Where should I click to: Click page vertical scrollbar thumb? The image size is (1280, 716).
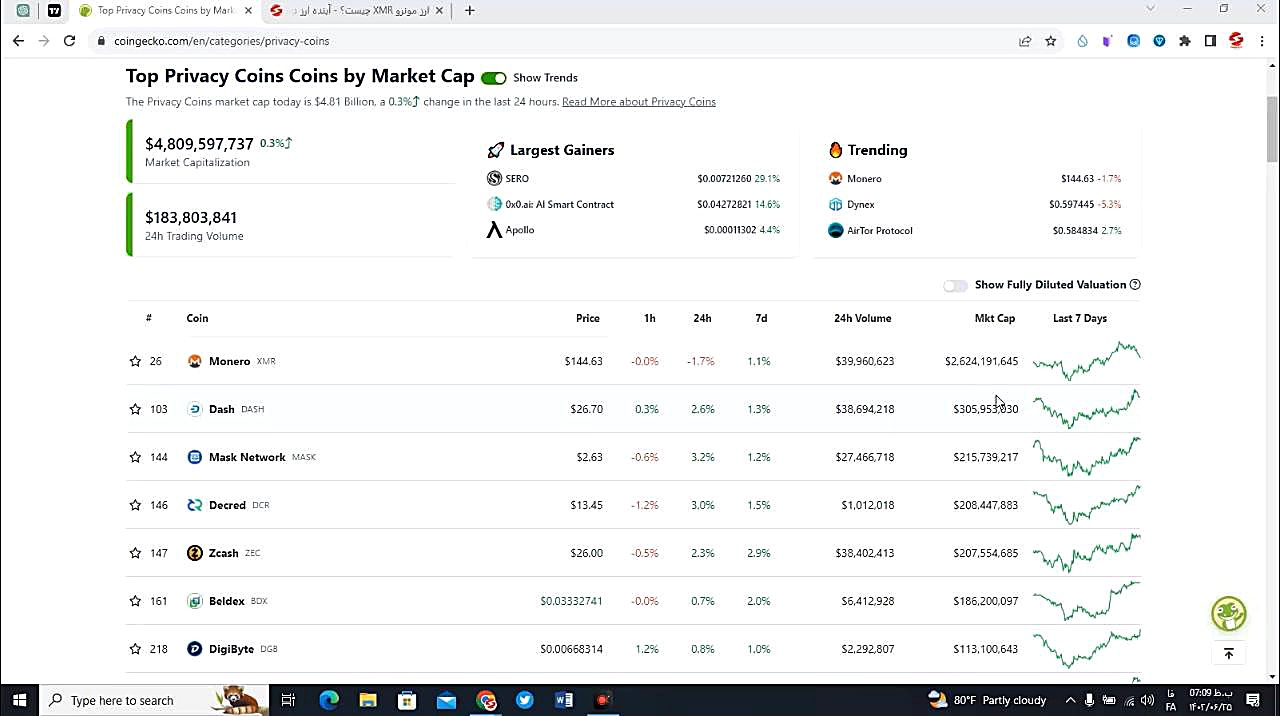point(1272,129)
